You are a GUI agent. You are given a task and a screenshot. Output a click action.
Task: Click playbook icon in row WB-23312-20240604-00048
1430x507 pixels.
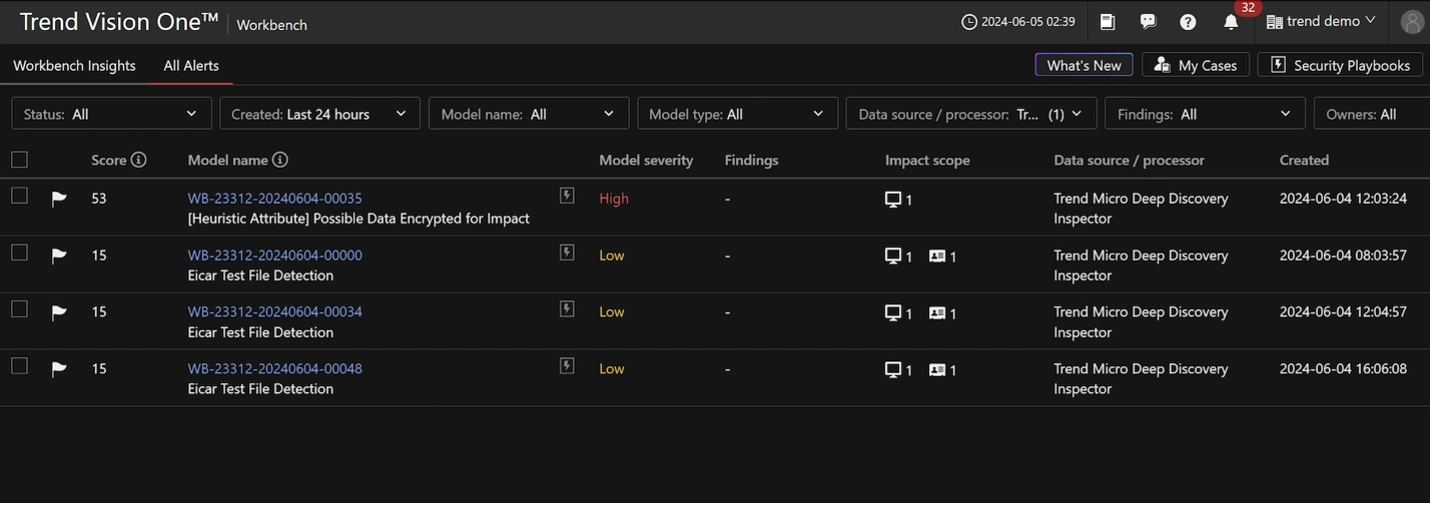pos(567,366)
